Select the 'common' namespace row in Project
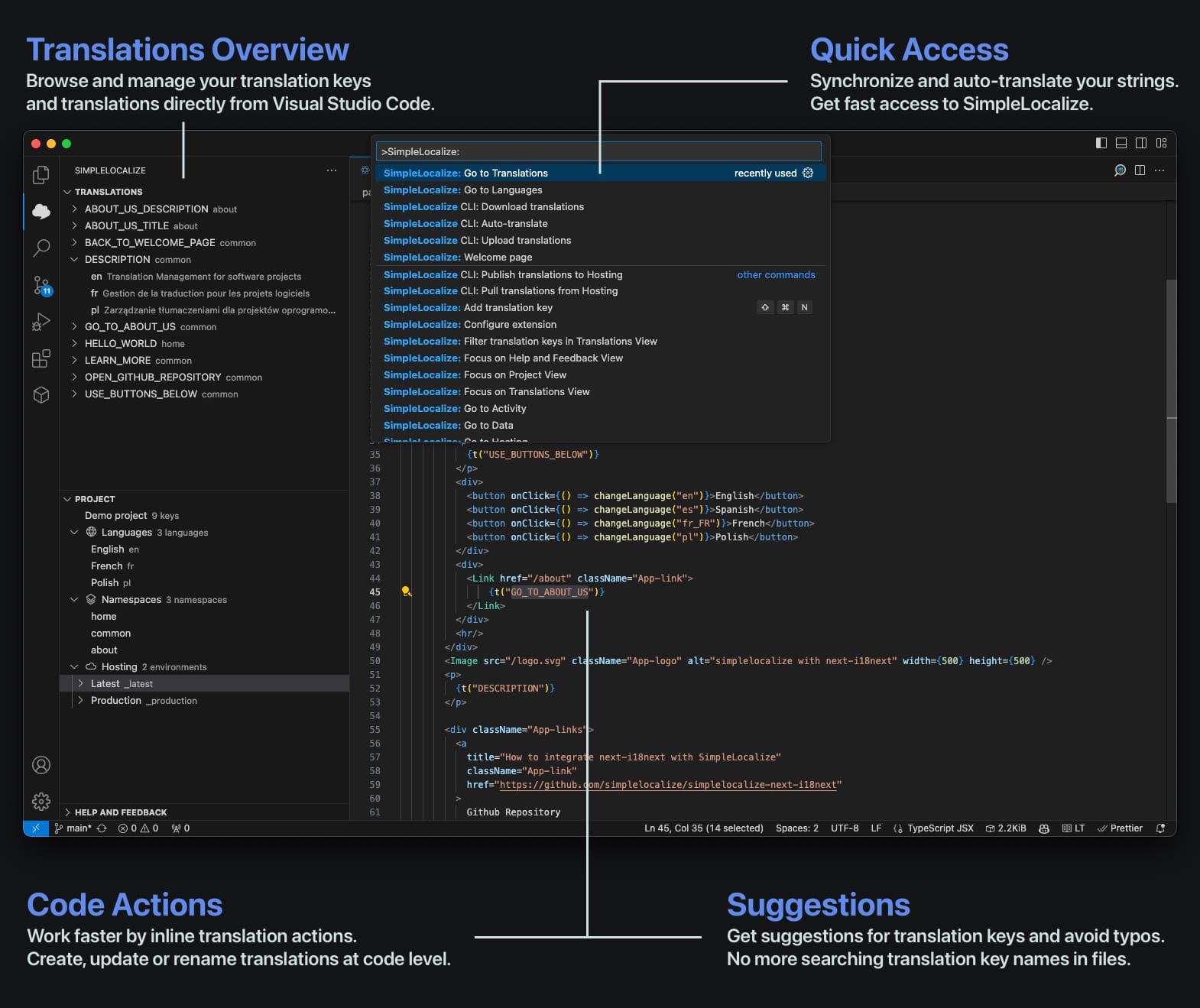Screen dimensions: 1200x1008 205,634
